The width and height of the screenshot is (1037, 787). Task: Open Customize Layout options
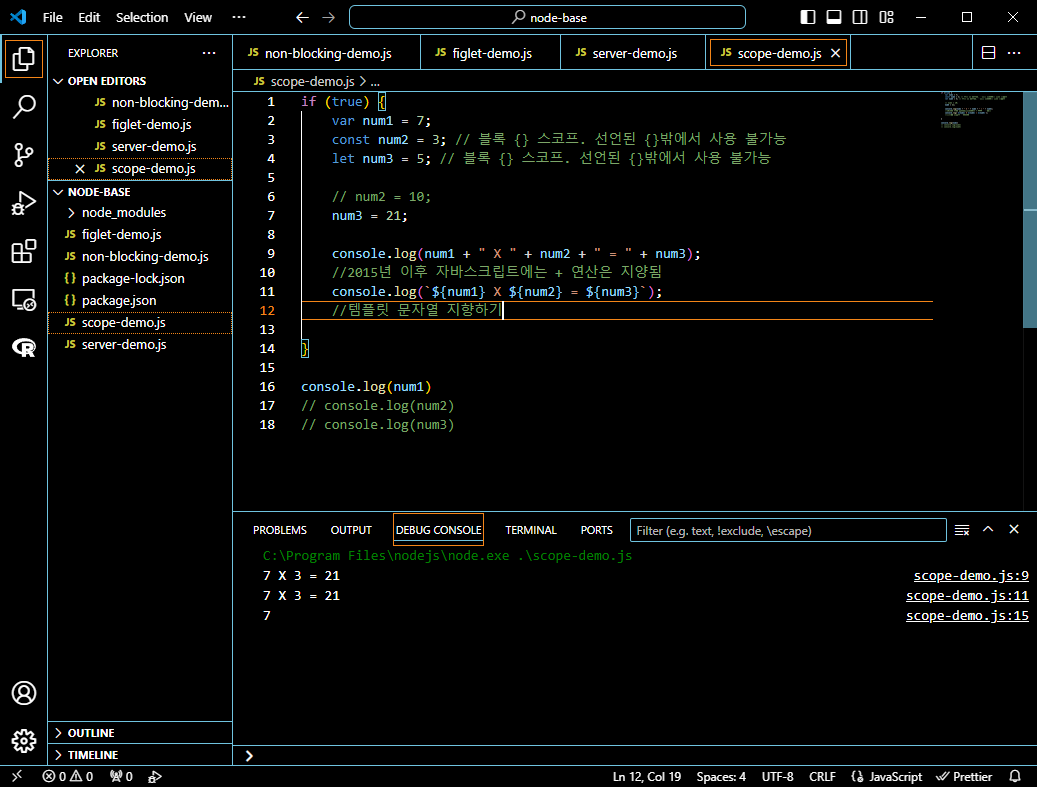(x=886, y=17)
